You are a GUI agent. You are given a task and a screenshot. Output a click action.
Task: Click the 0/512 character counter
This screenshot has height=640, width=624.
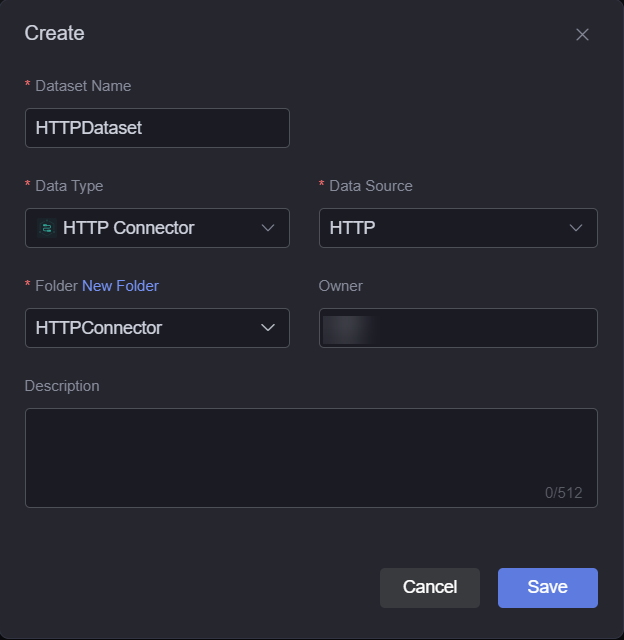point(564,493)
